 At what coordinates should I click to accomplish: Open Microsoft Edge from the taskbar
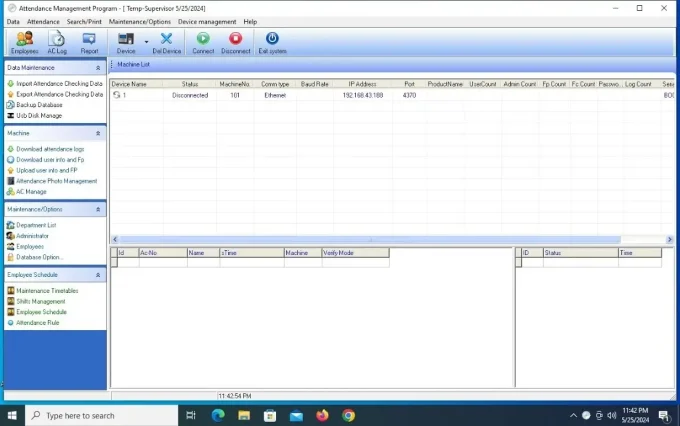click(218, 415)
